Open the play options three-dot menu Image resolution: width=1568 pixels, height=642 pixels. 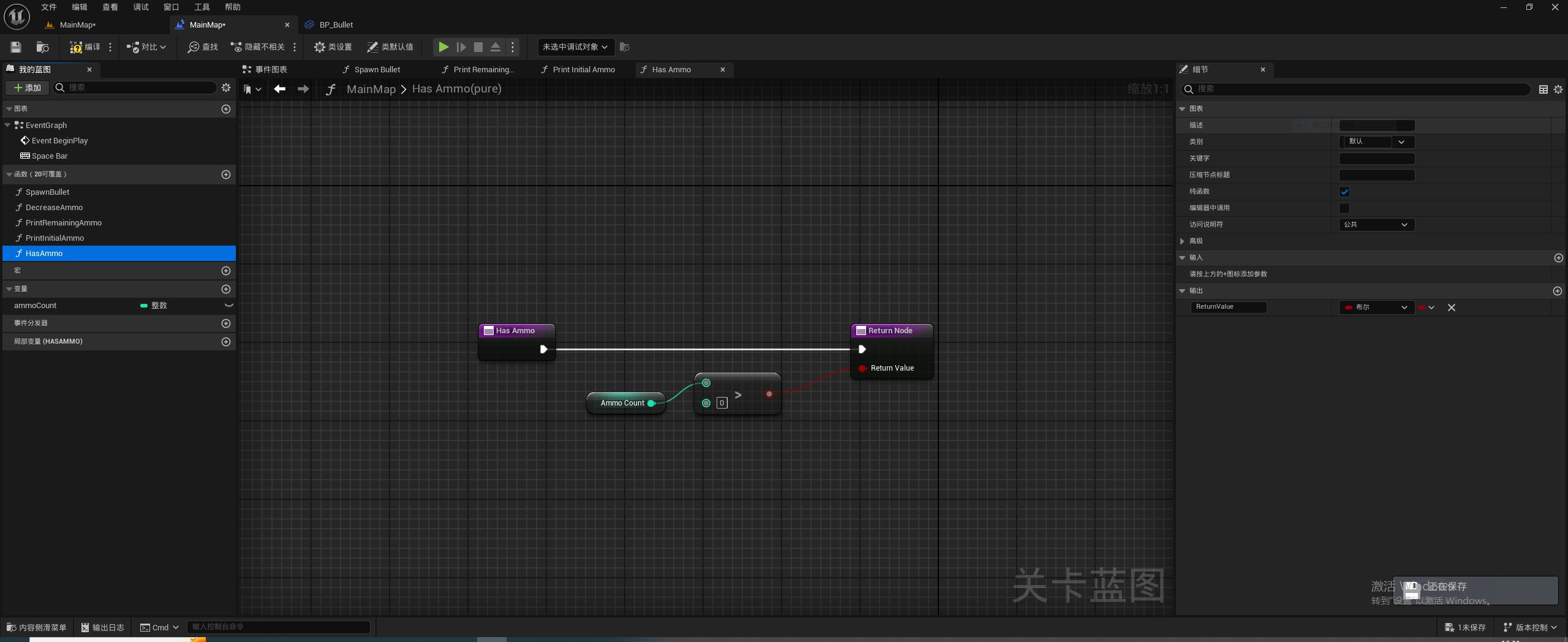click(513, 47)
